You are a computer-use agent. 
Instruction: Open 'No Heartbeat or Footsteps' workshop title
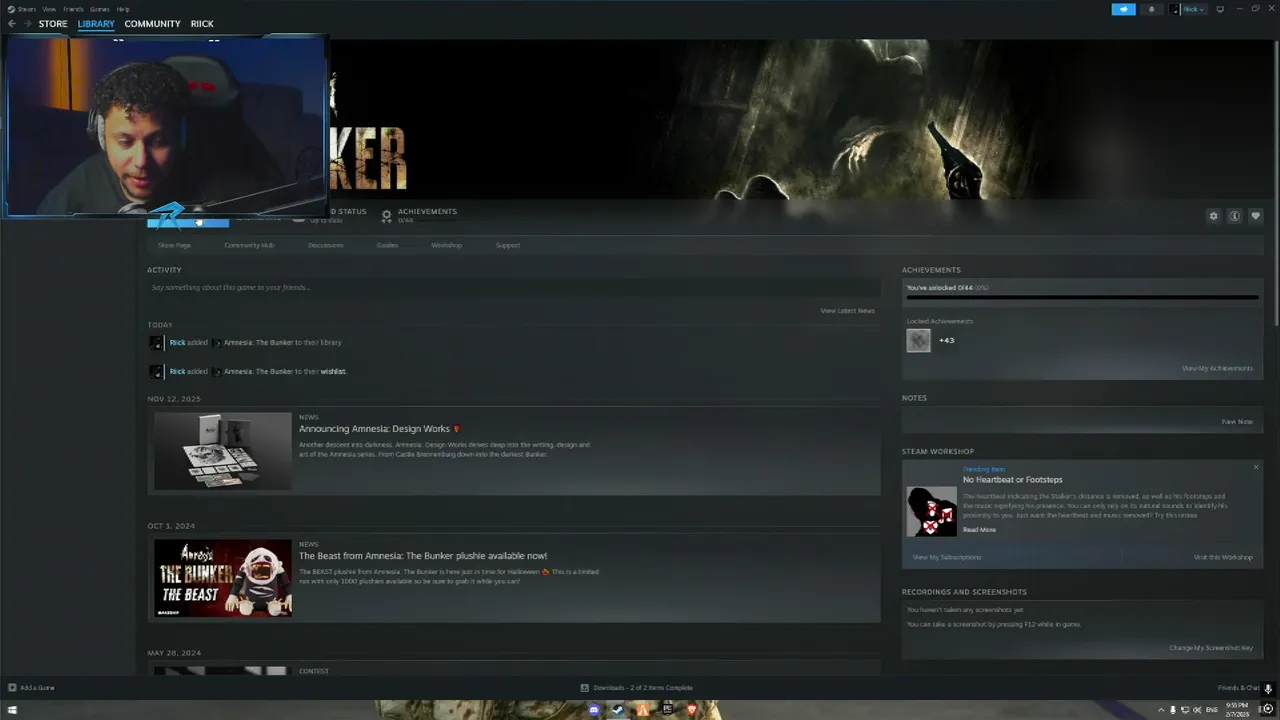click(x=1013, y=480)
